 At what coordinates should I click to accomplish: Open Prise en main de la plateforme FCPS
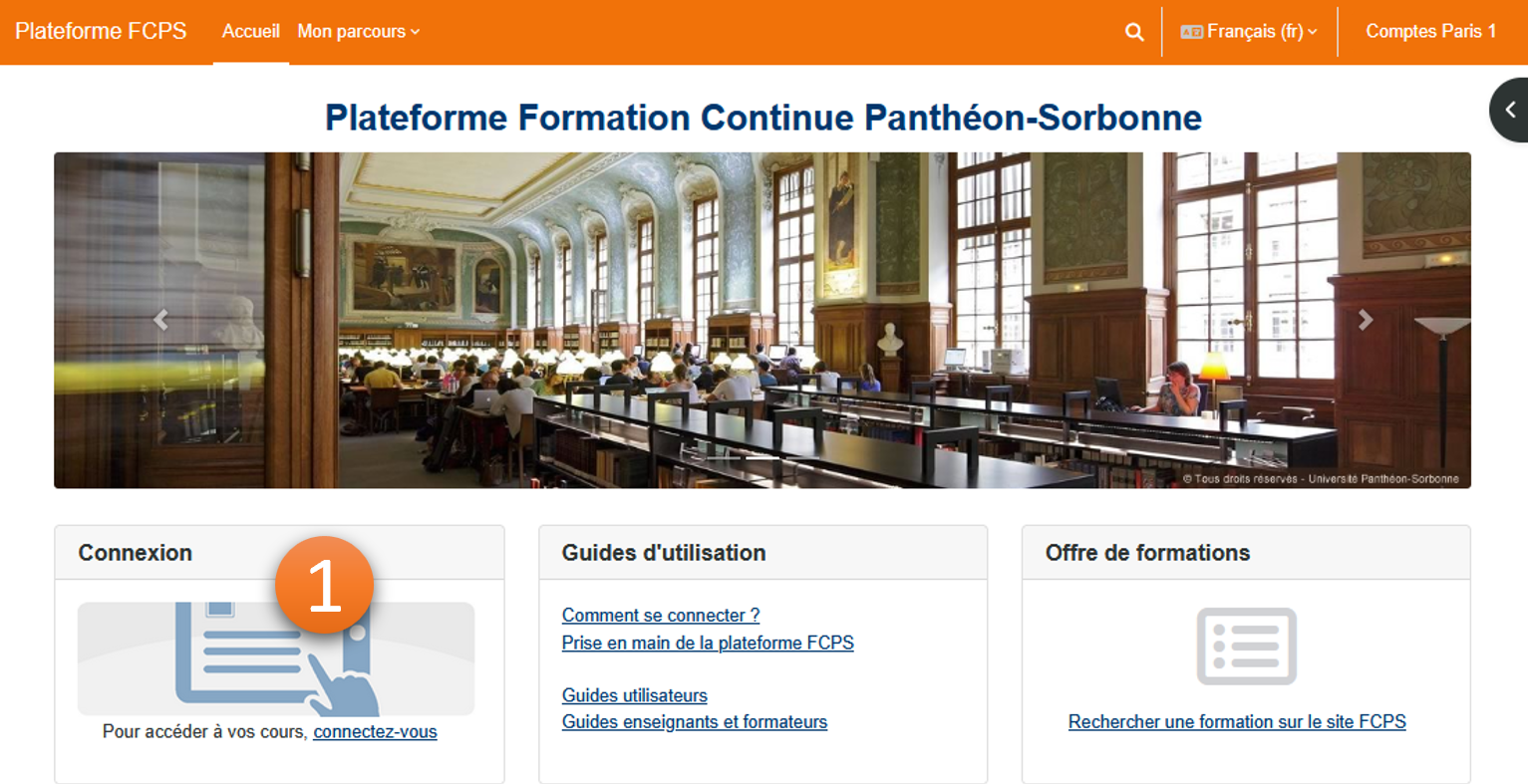point(708,643)
